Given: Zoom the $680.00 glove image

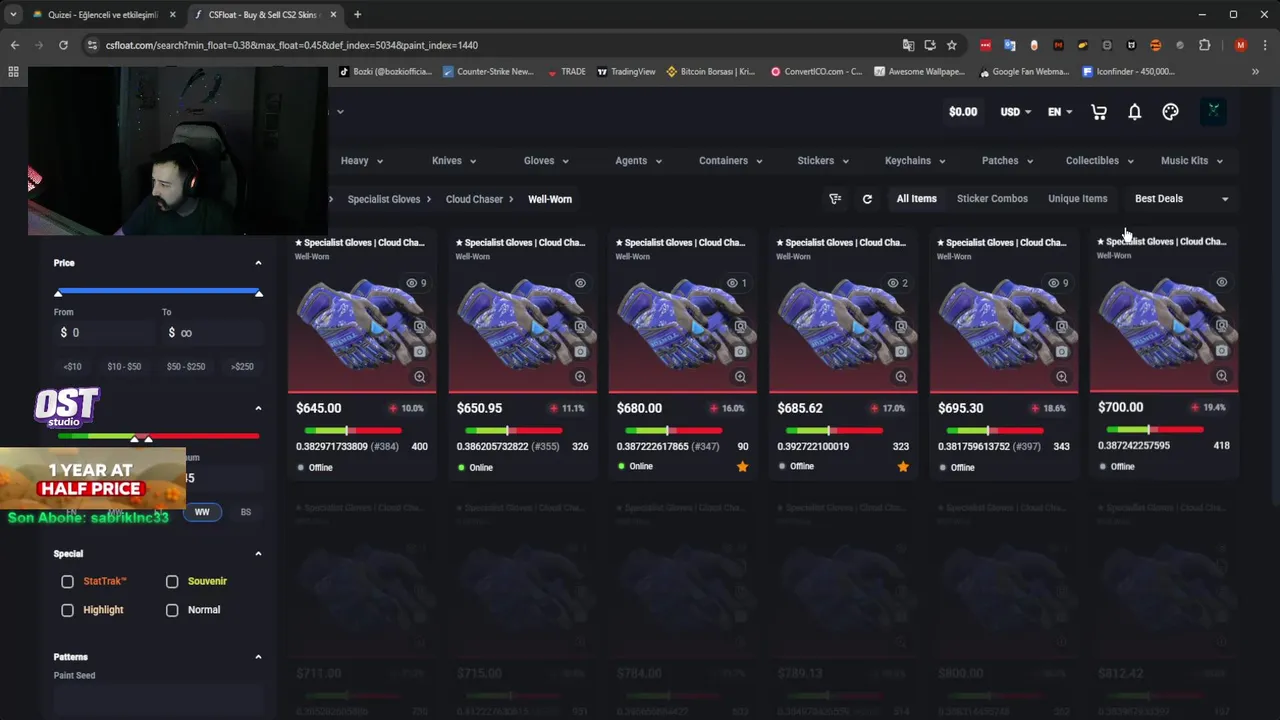Looking at the screenshot, I should coord(741,377).
